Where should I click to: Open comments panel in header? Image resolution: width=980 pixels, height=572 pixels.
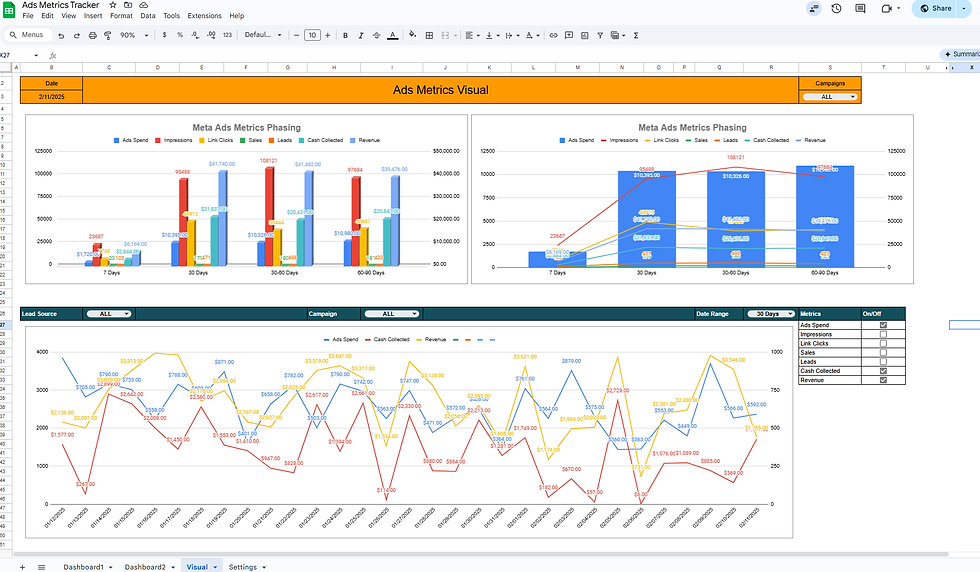[x=861, y=8]
